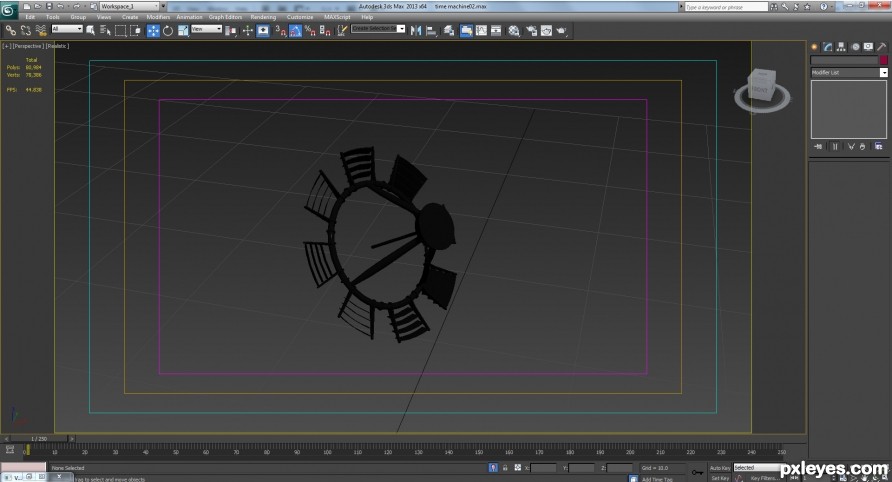
Task: Select the Select and Link tool
Action: click(11, 31)
